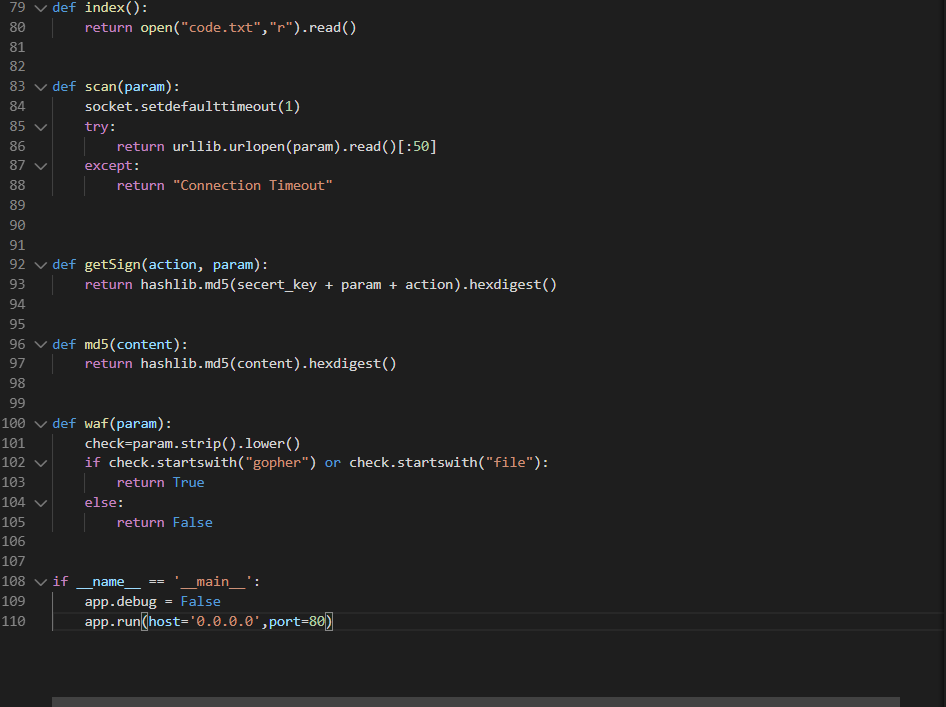
Task: Click the "code.txt" string on line 80
Action: pyautogui.click(x=221, y=28)
